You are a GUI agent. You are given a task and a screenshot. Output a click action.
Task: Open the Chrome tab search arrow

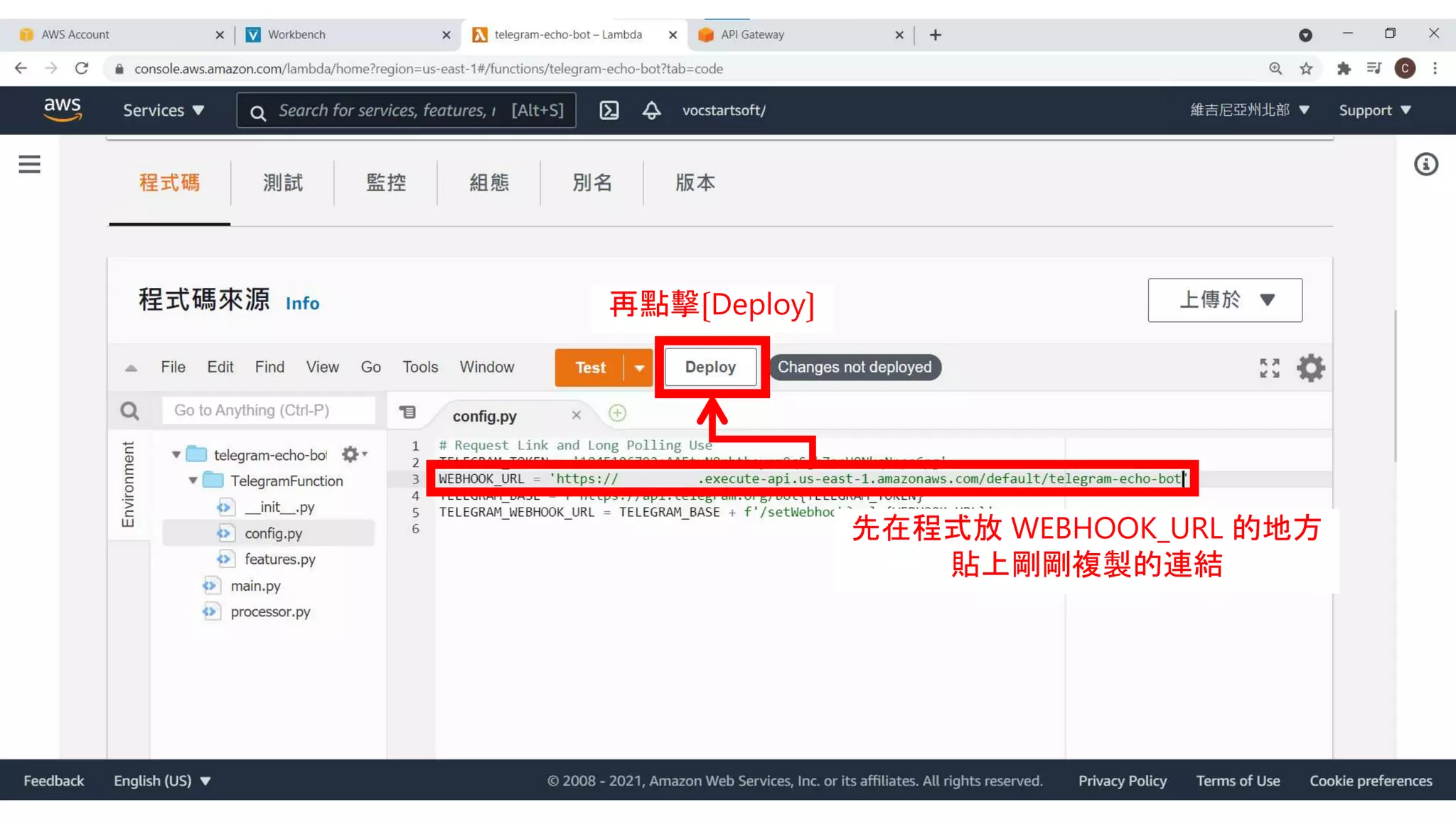(1305, 35)
